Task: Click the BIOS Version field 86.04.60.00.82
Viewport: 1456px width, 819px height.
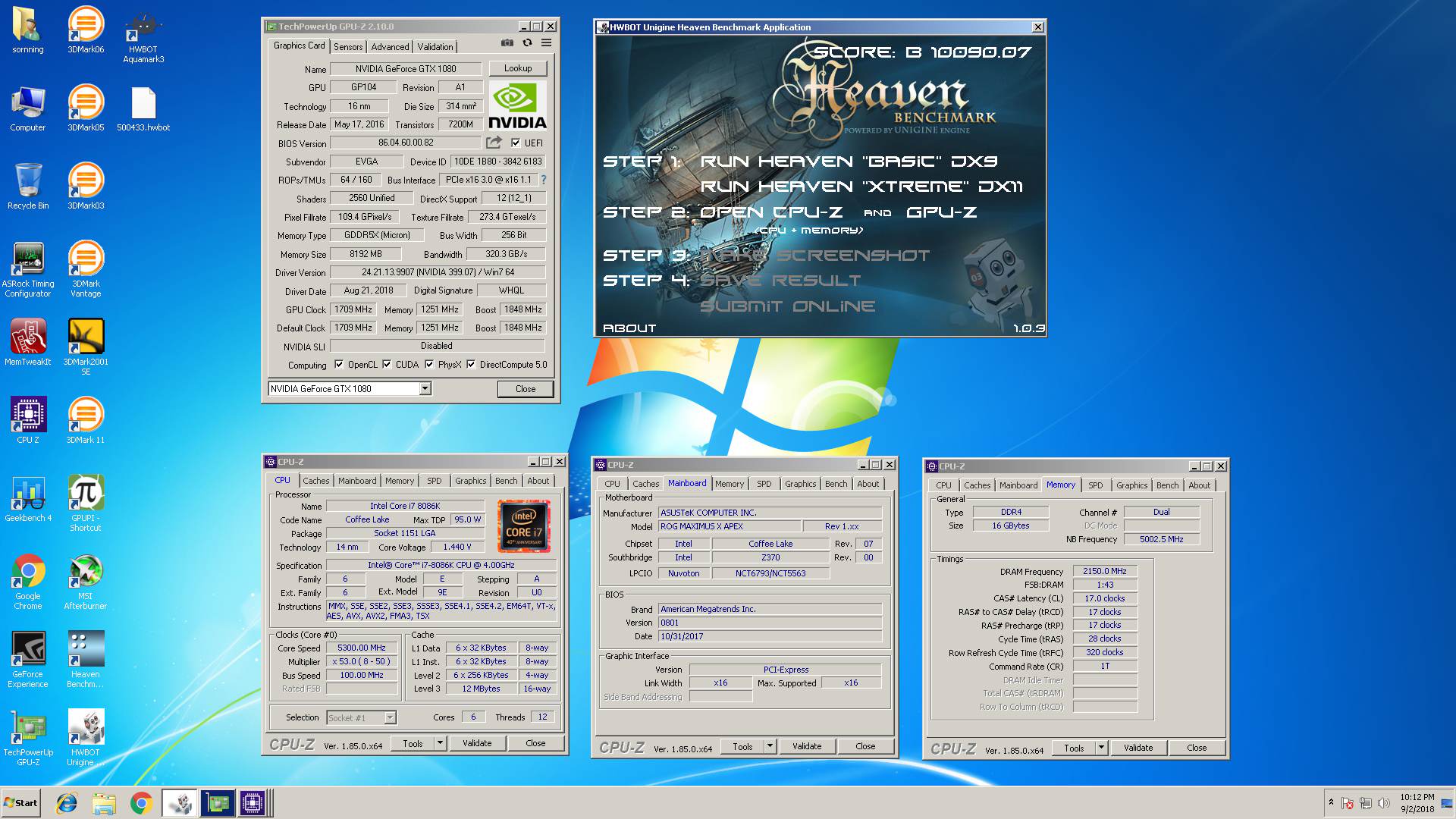Action: (406, 143)
